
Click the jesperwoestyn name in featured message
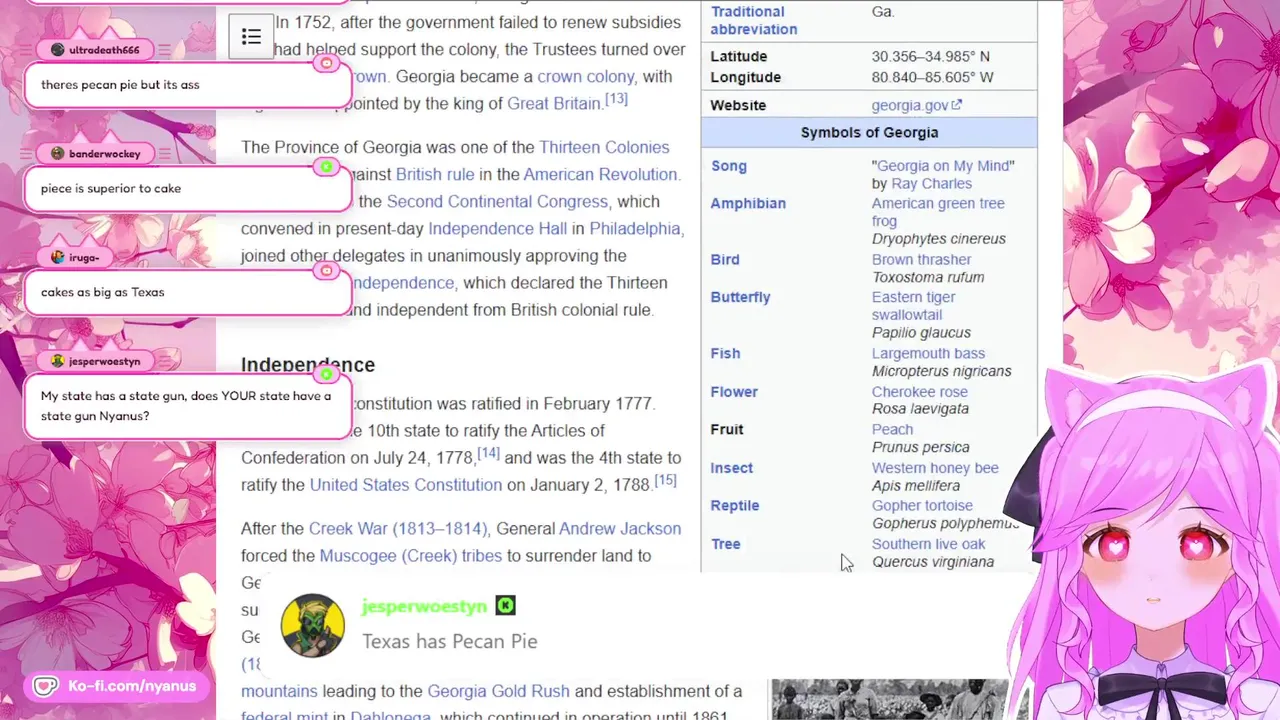click(424, 606)
